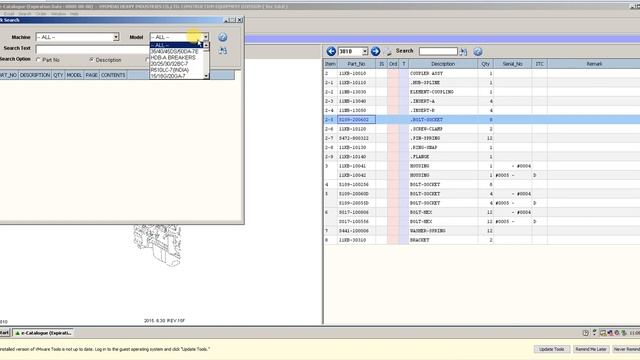The height and width of the screenshot is (360, 640).
Task: Click the blue next page arrow in the parts list
Action: tap(375, 51)
